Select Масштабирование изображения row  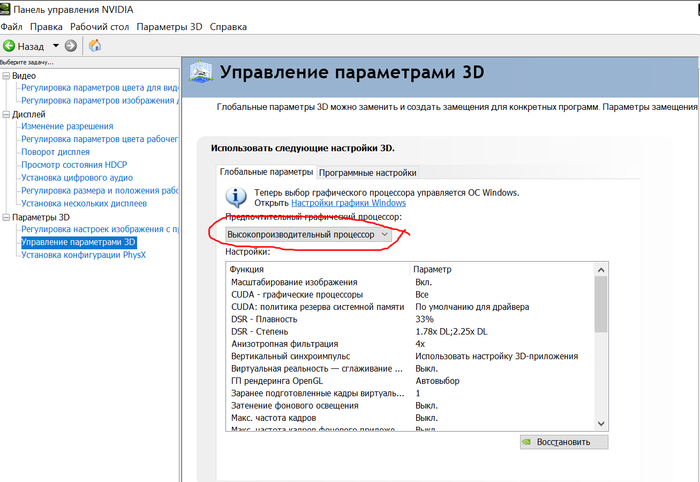410,282
